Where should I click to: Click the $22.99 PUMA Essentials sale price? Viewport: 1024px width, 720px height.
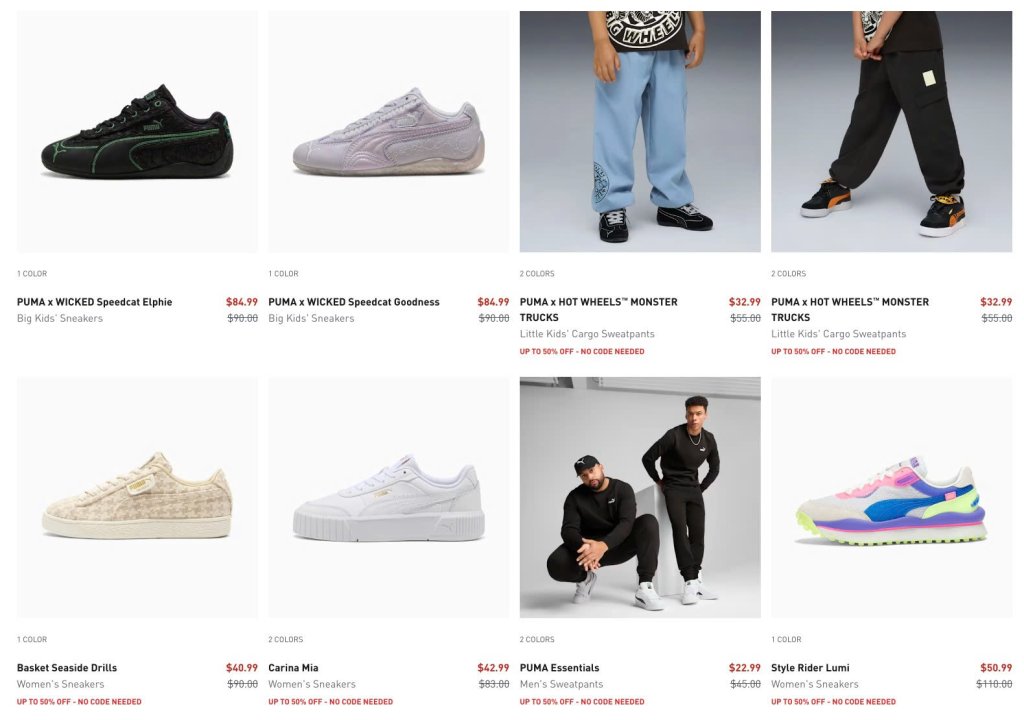point(744,668)
